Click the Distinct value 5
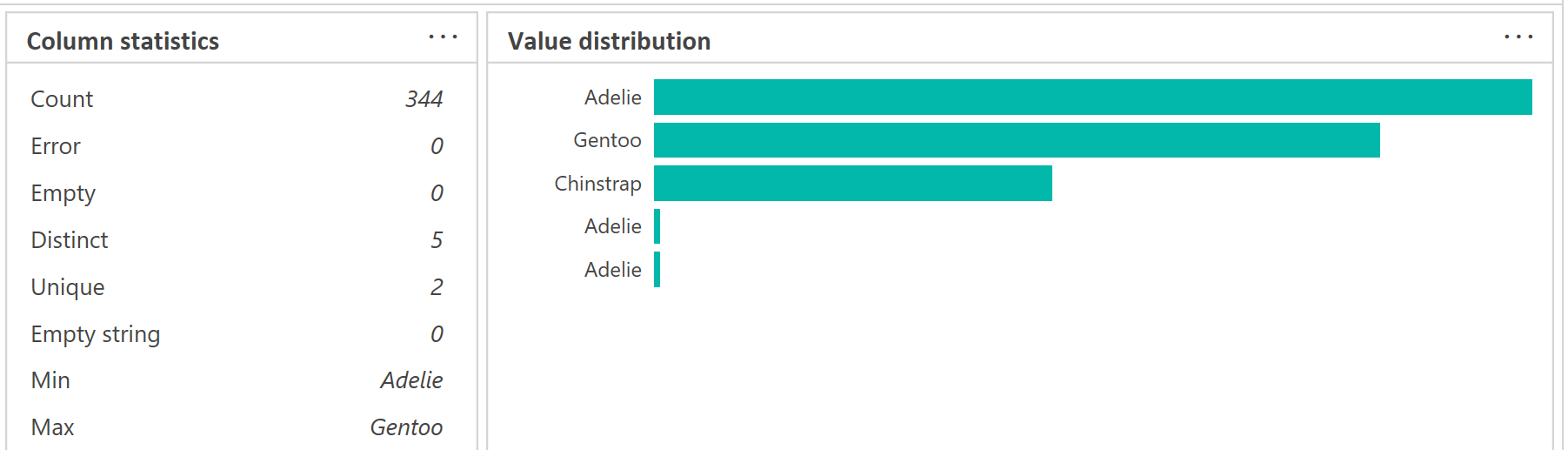1568x450 pixels. click(x=437, y=240)
